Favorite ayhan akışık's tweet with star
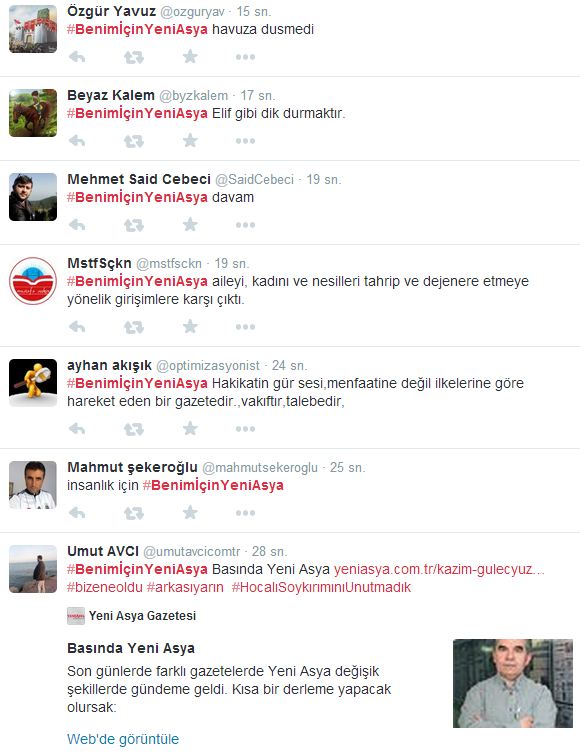The image size is (580, 754). point(190,428)
